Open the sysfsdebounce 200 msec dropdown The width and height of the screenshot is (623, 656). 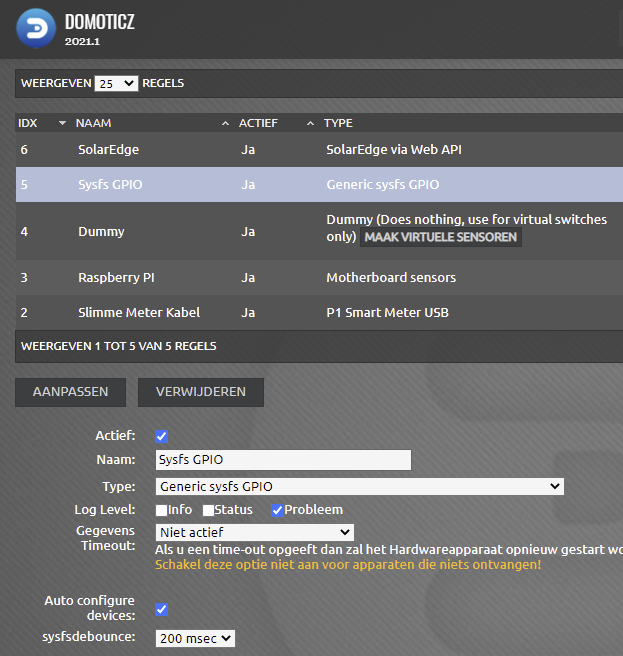pos(195,638)
